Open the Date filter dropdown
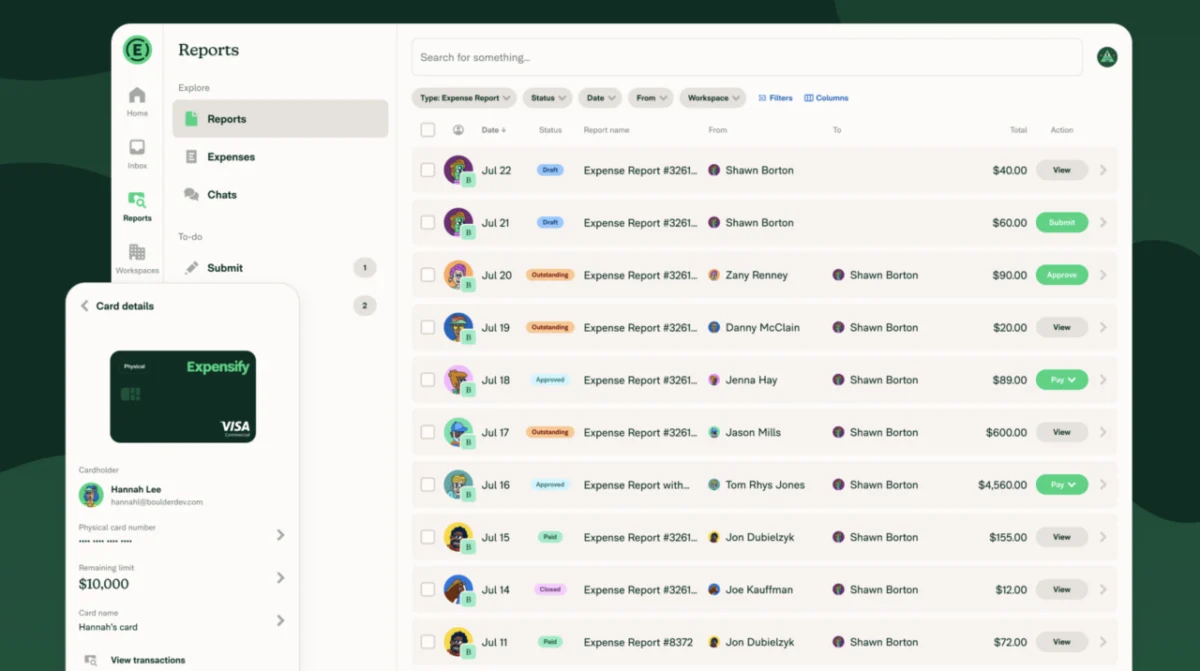This screenshot has width=1200, height=671. coord(600,98)
